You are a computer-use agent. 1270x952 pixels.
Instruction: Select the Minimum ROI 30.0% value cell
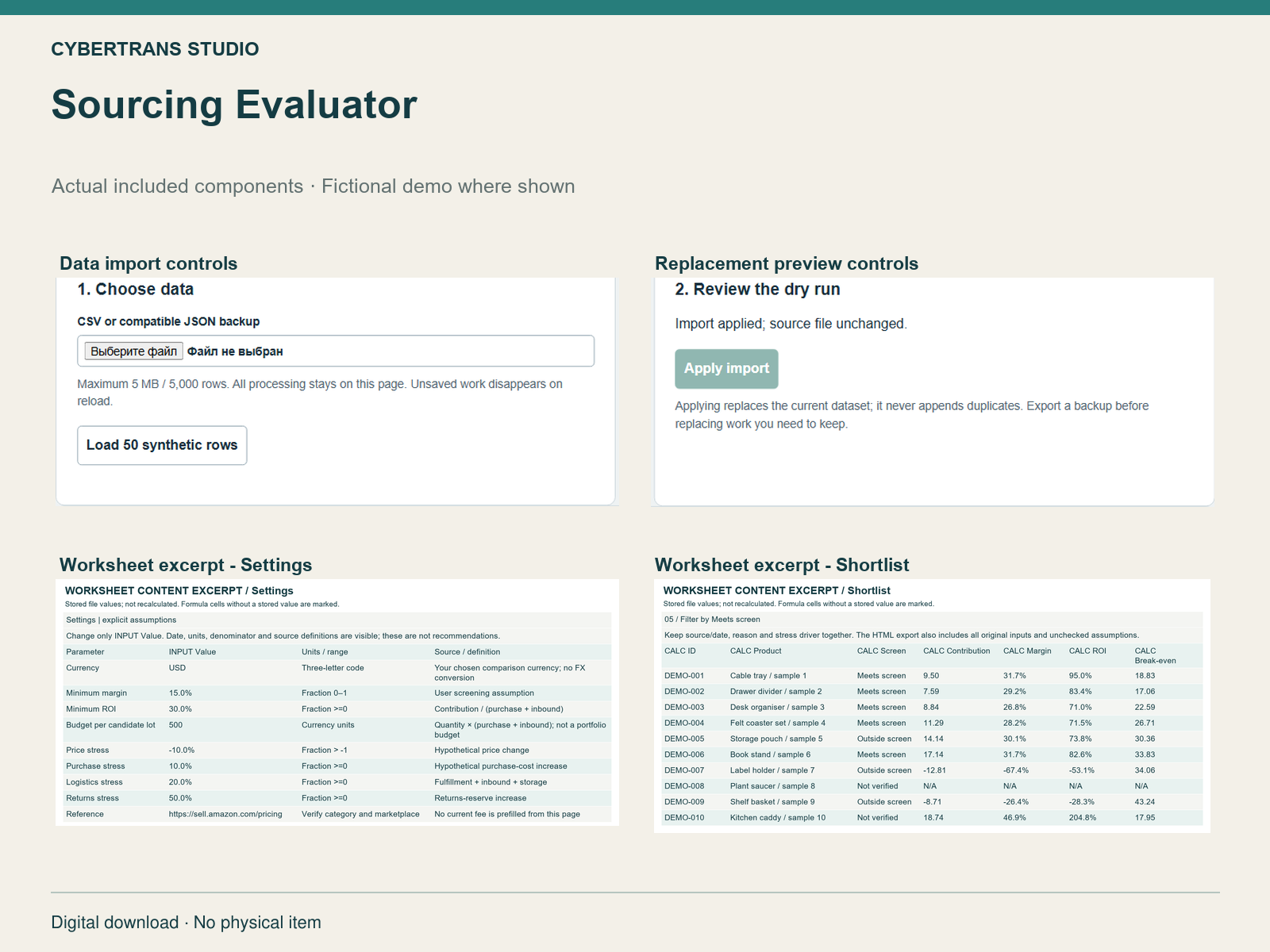click(180, 708)
